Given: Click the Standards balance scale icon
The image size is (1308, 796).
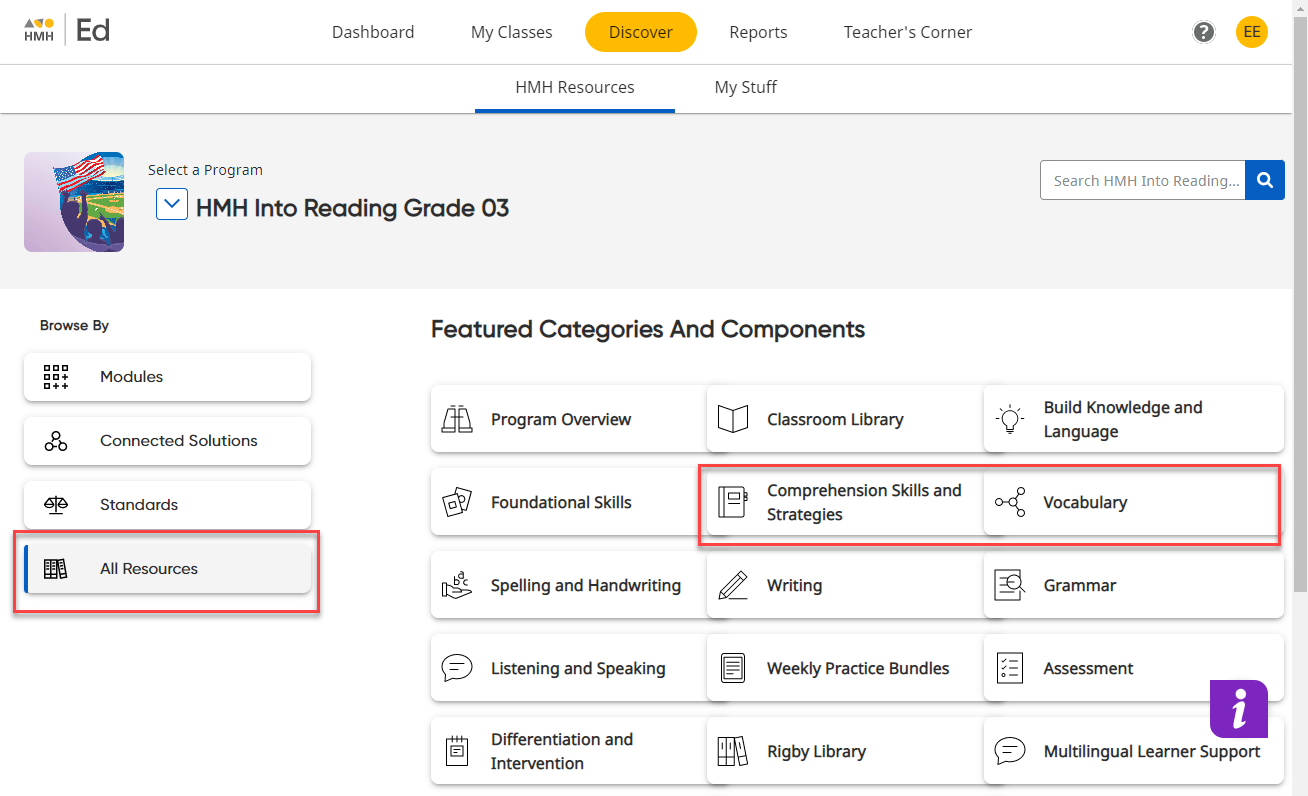Looking at the screenshot, I should [55, 505].
